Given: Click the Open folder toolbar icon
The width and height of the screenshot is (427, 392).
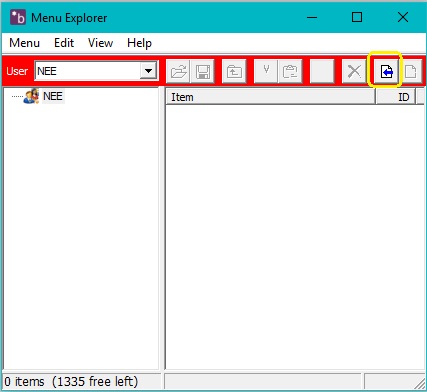Looking at the screenshot, I should (178, 71).
